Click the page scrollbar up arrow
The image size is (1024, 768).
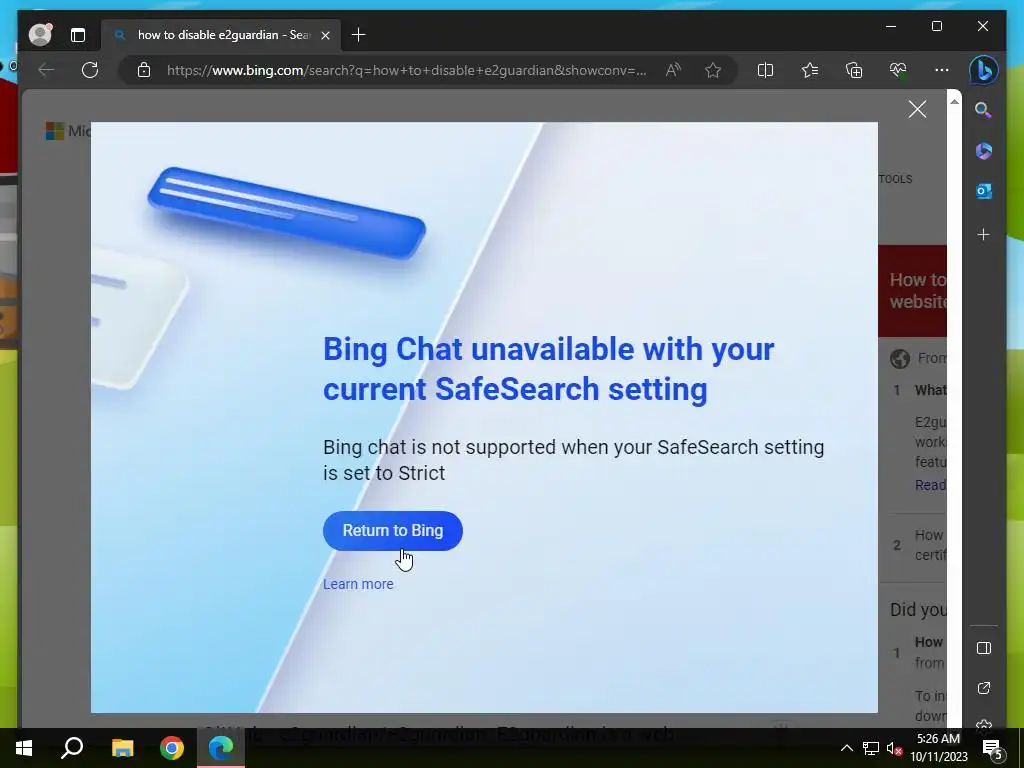click(x=954, y=102)
